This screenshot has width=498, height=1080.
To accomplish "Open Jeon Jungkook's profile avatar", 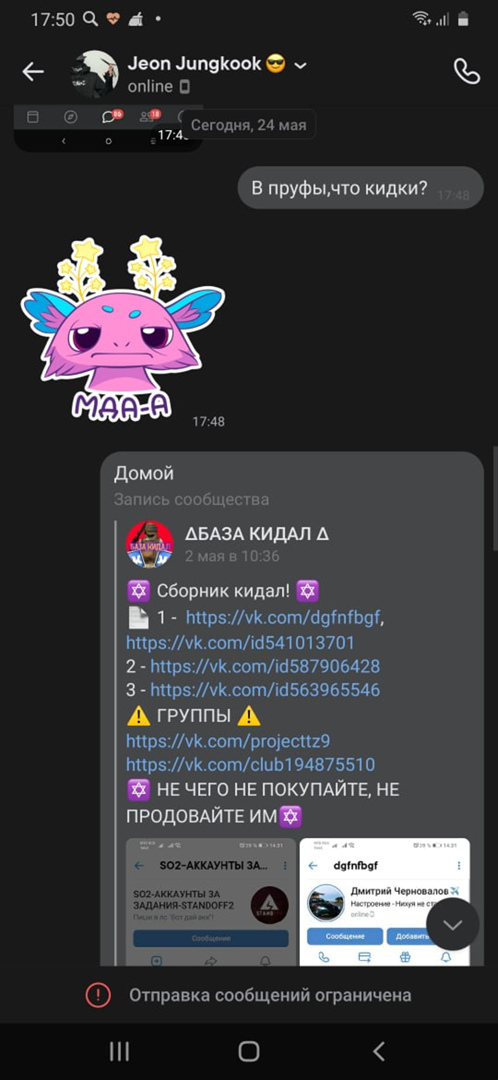I will pos(95,73).
